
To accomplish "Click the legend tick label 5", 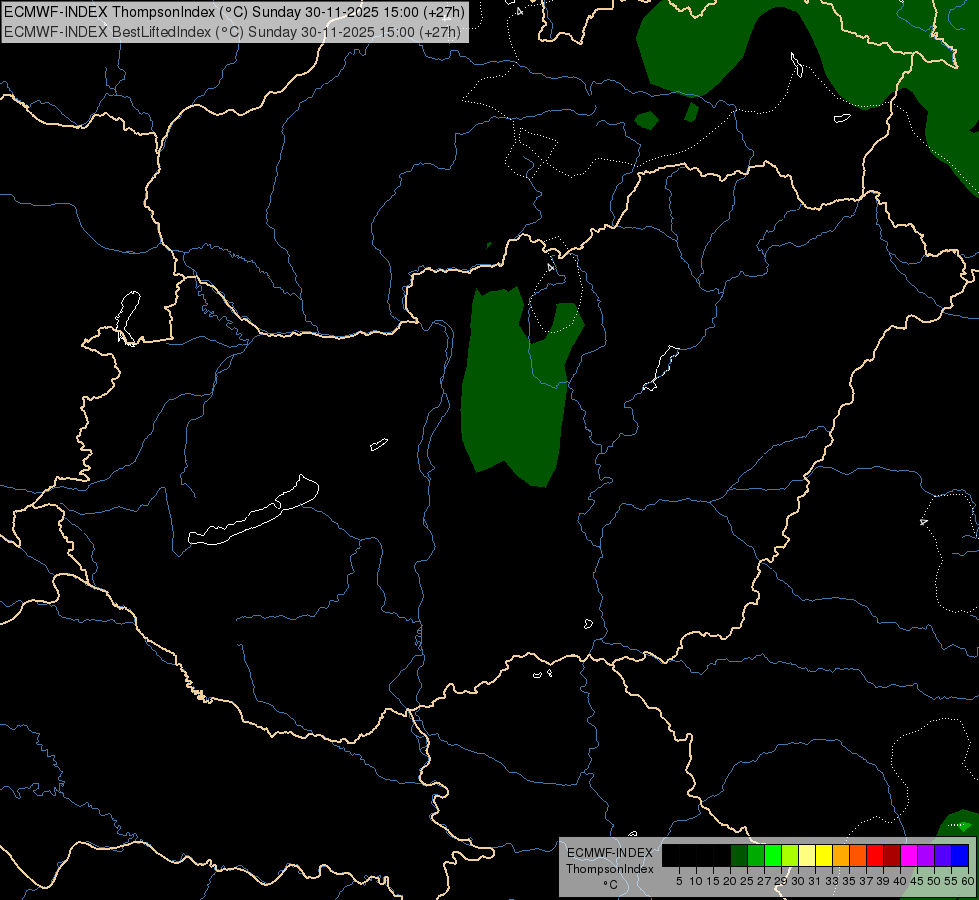I will (x=679, y=881).
